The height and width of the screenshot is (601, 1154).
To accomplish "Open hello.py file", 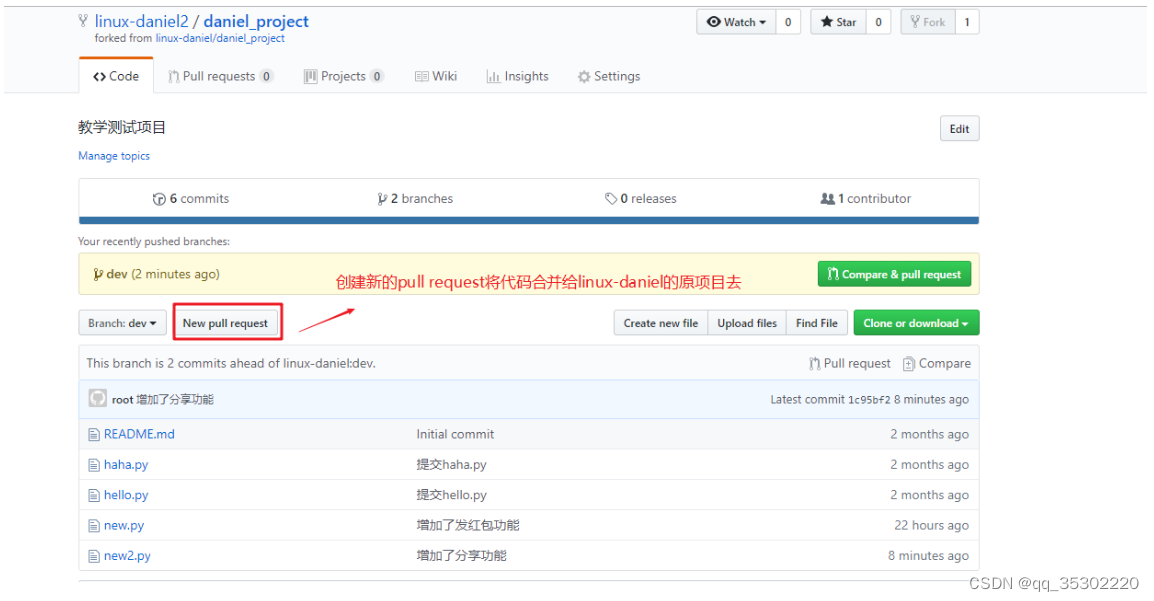I will (126, 495).
